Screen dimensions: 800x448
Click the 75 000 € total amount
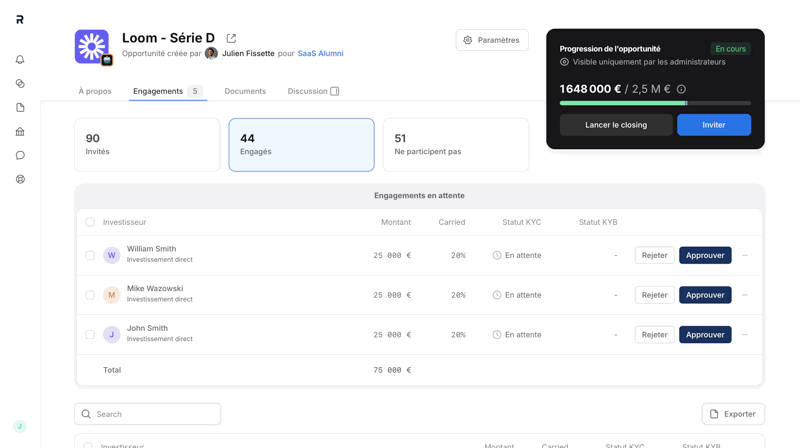coord(392,370)
